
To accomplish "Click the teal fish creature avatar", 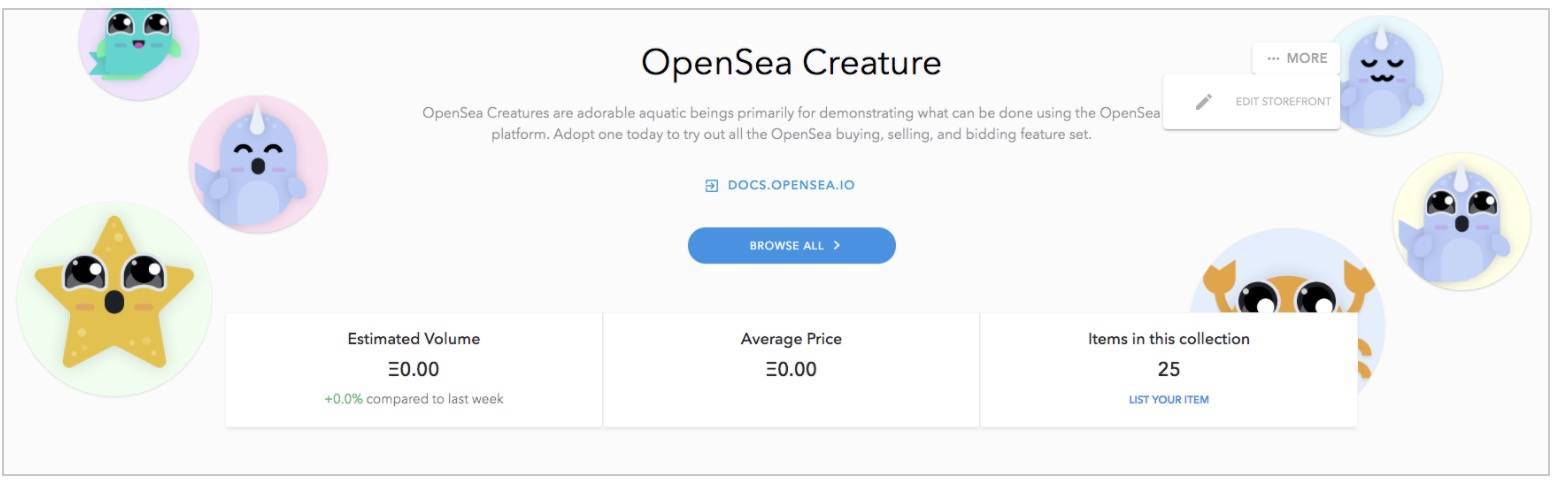I will click(139, 44).
